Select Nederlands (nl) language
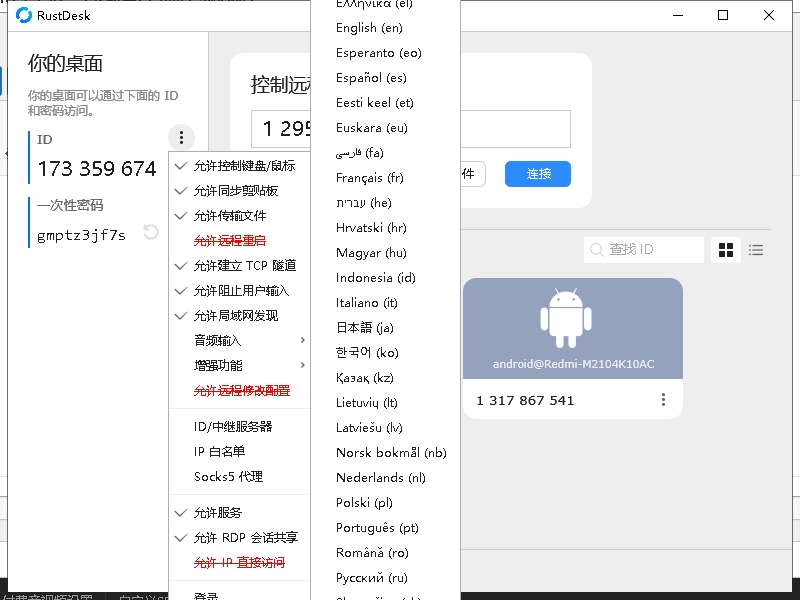Viewport: 800px width, 600px height. click(386, 478)
